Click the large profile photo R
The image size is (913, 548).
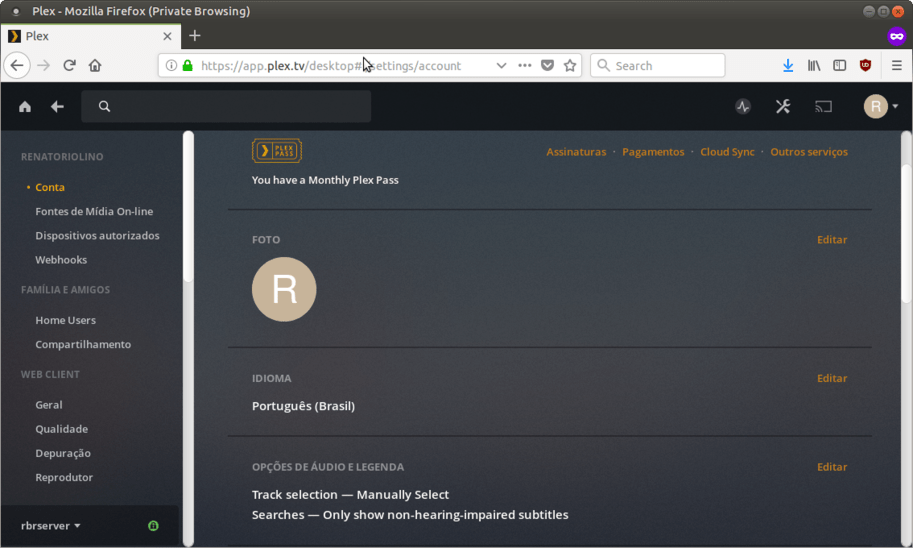[x=284, y=289]
